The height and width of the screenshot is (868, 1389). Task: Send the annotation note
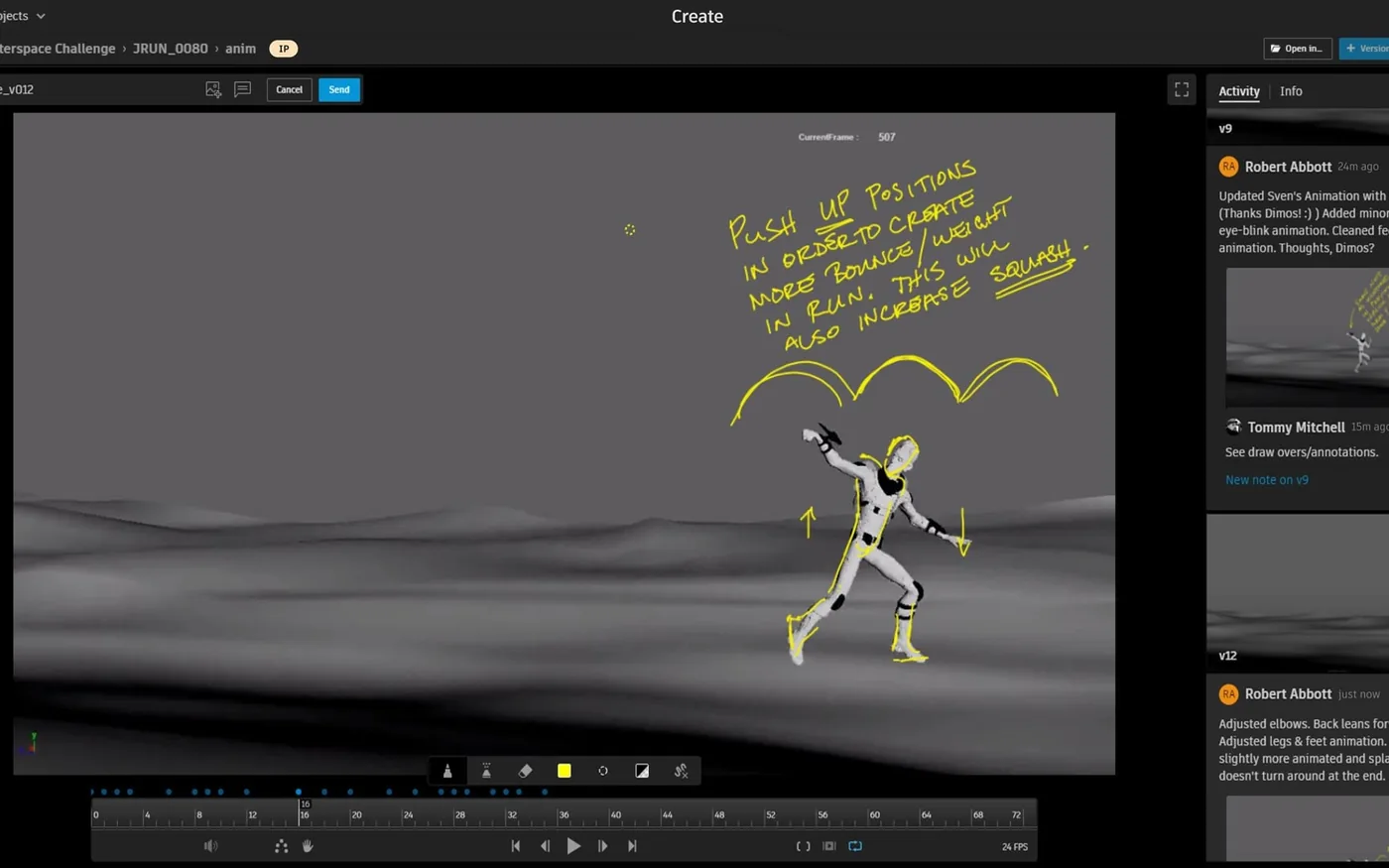339,89
